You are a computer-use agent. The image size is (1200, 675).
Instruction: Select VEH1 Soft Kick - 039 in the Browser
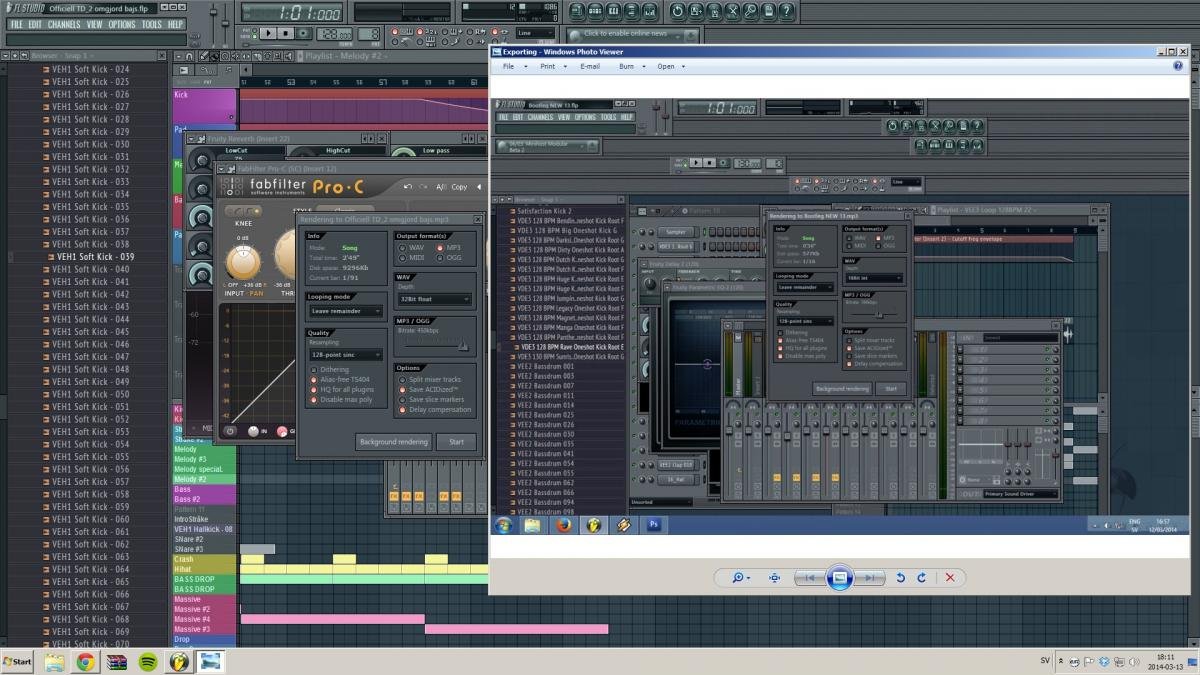(95, 257)
